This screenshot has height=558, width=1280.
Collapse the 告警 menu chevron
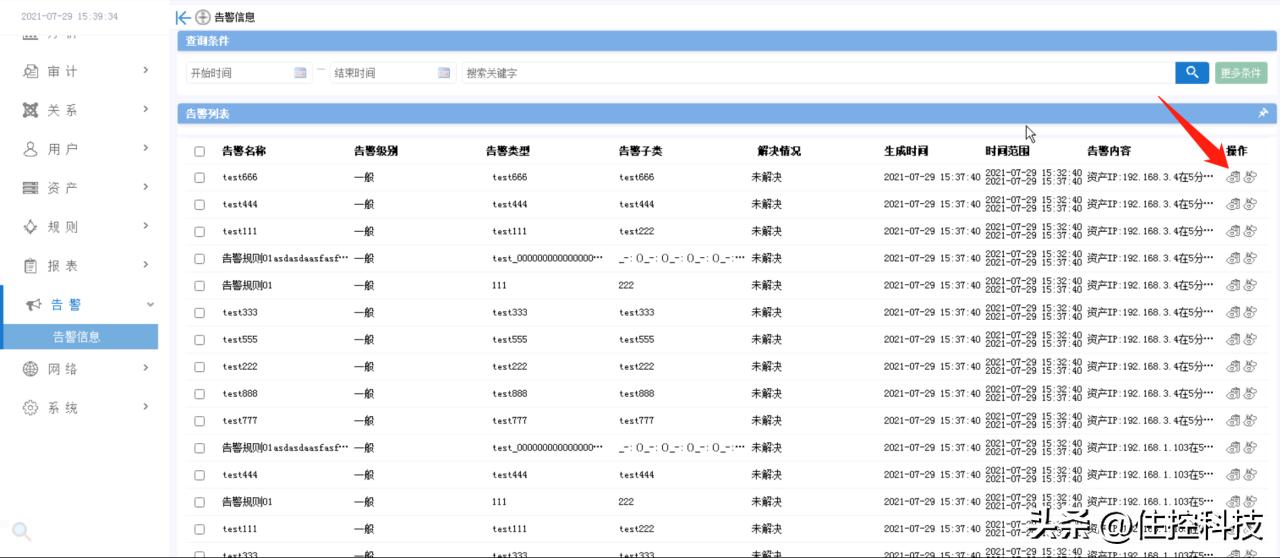pyautogui.click(x=150, y=304)
